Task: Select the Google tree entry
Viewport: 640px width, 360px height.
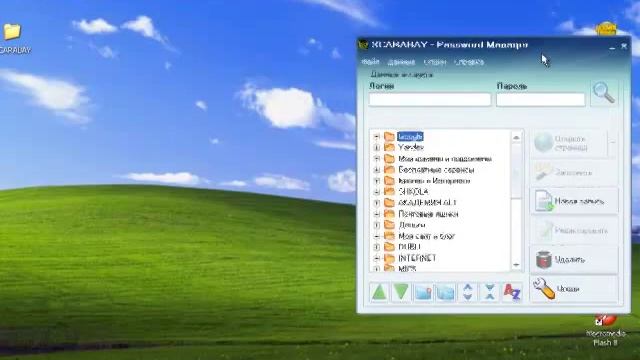Action: (x=410, y=136)
